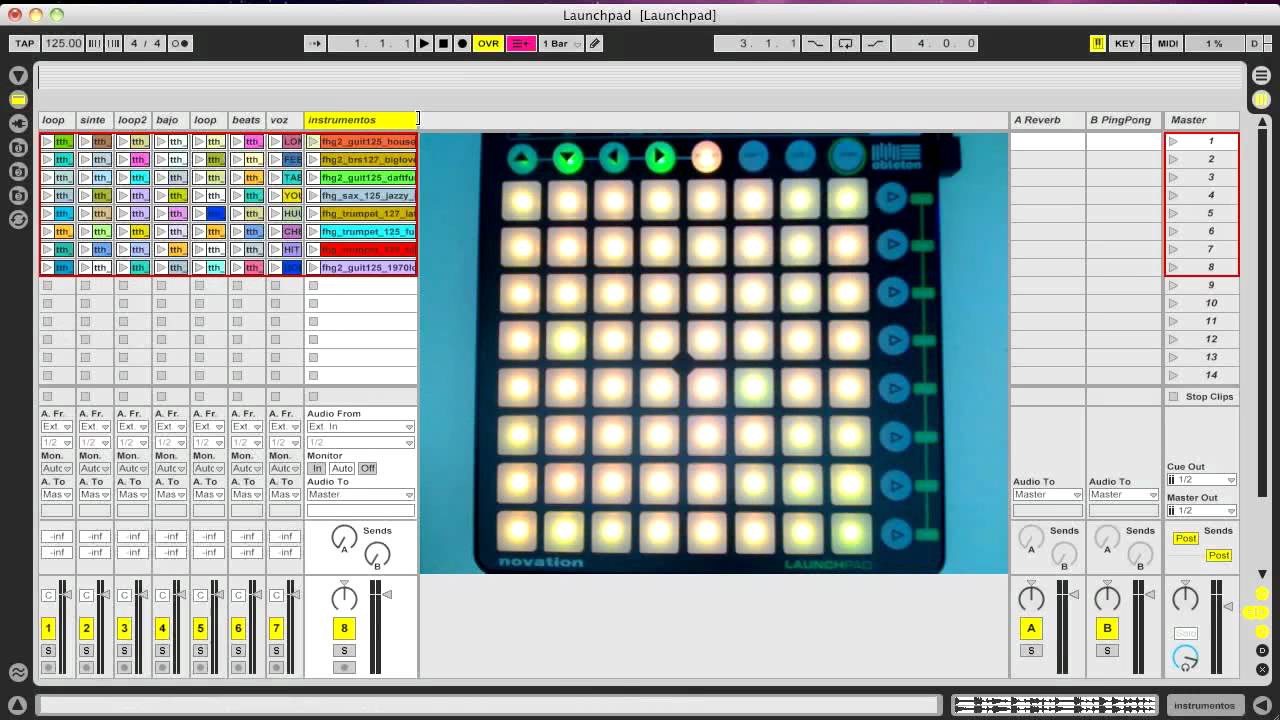Launch clip fhg2_guit125_1970
The height and width of the screenshot is (720, 1280).
click(313, 268)
